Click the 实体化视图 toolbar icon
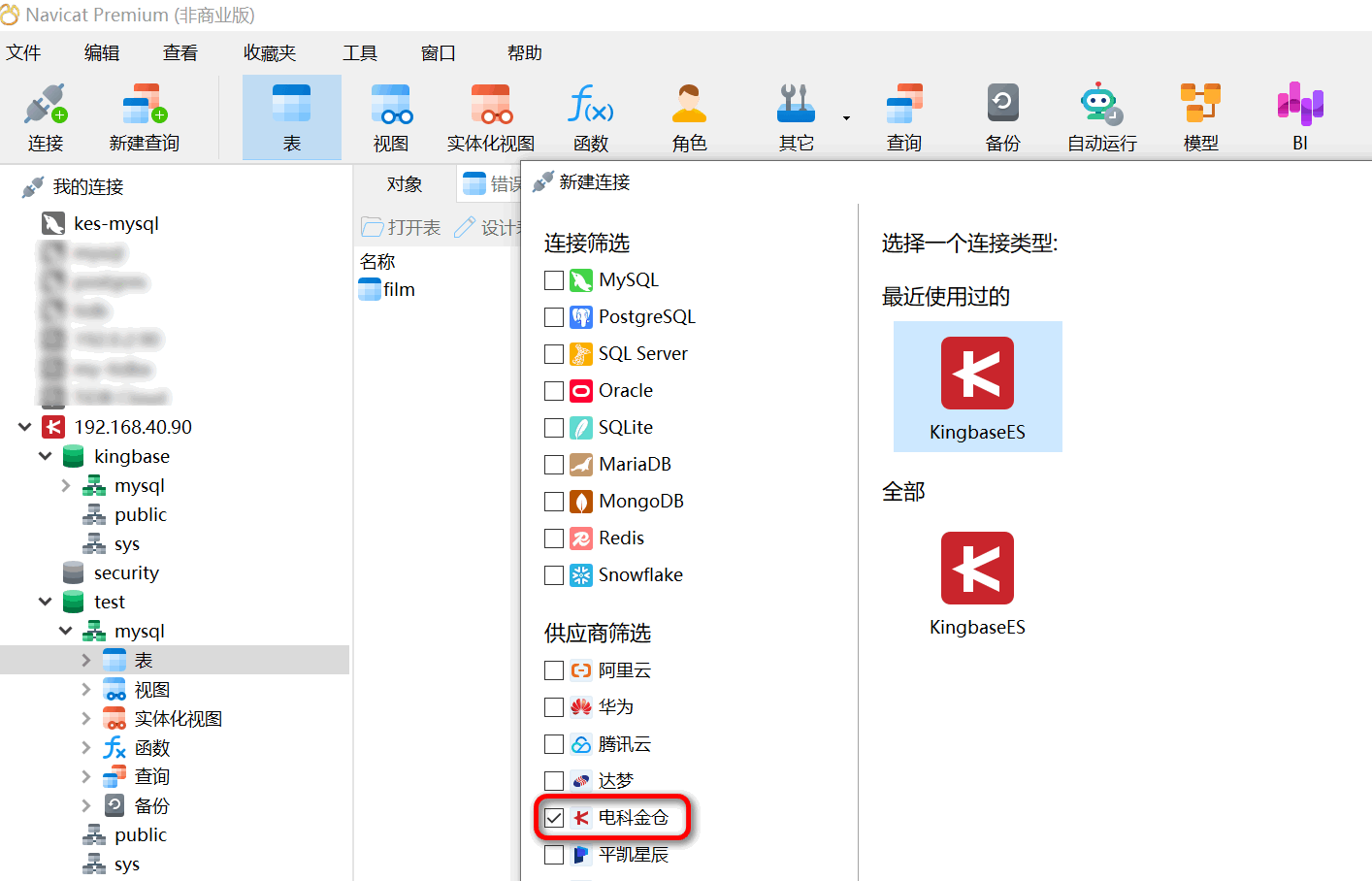This screenshot has width=1372, height=881. (491, 117)
